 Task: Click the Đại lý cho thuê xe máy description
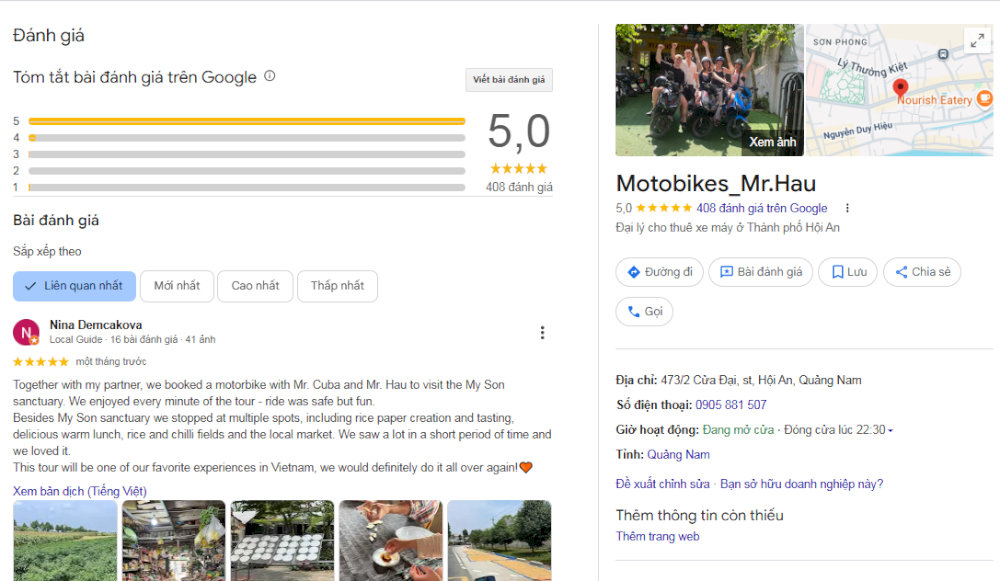click(728, 228)
